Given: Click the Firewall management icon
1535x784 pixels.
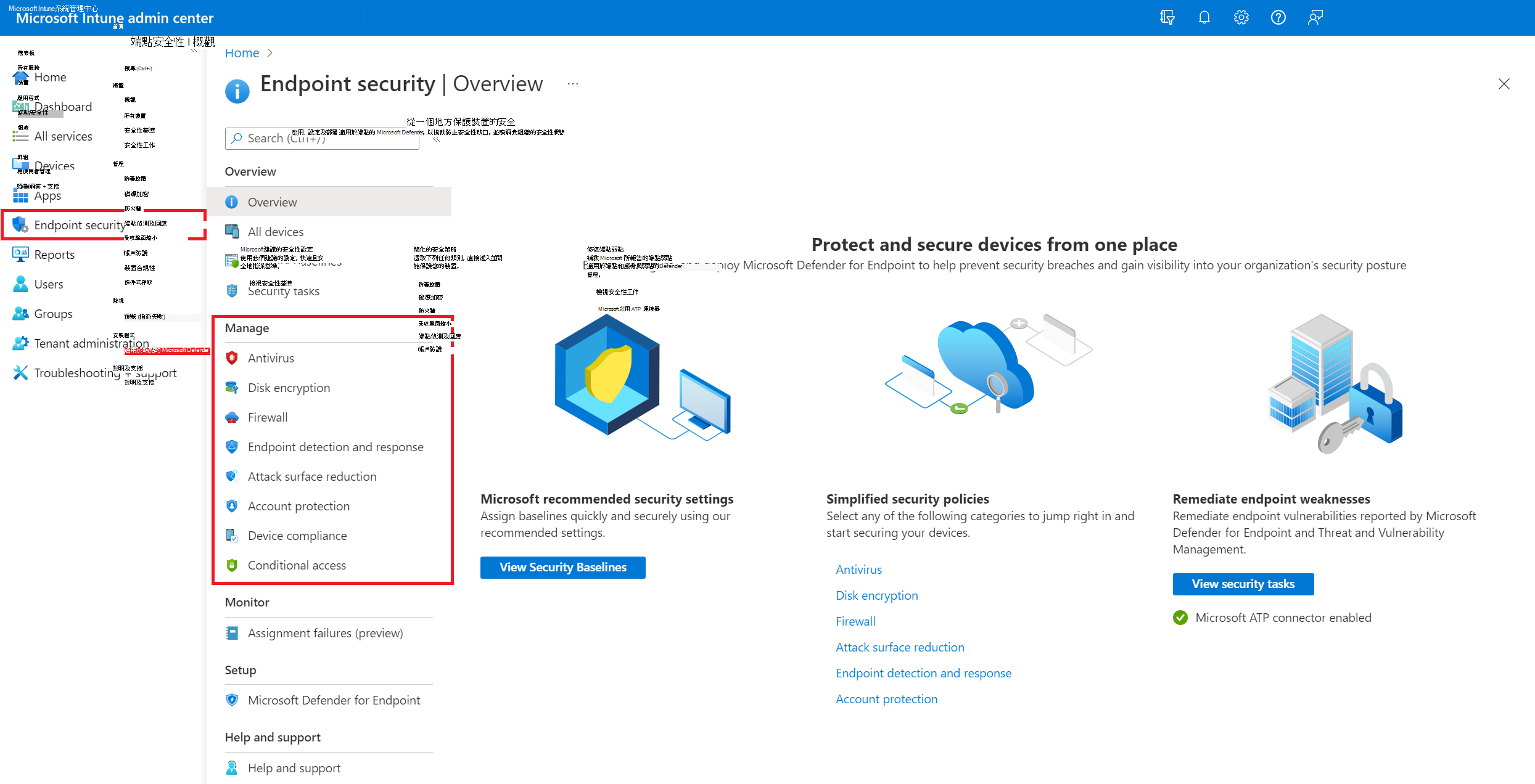Looking at the screenshot, I should click(x=232, y=416).
